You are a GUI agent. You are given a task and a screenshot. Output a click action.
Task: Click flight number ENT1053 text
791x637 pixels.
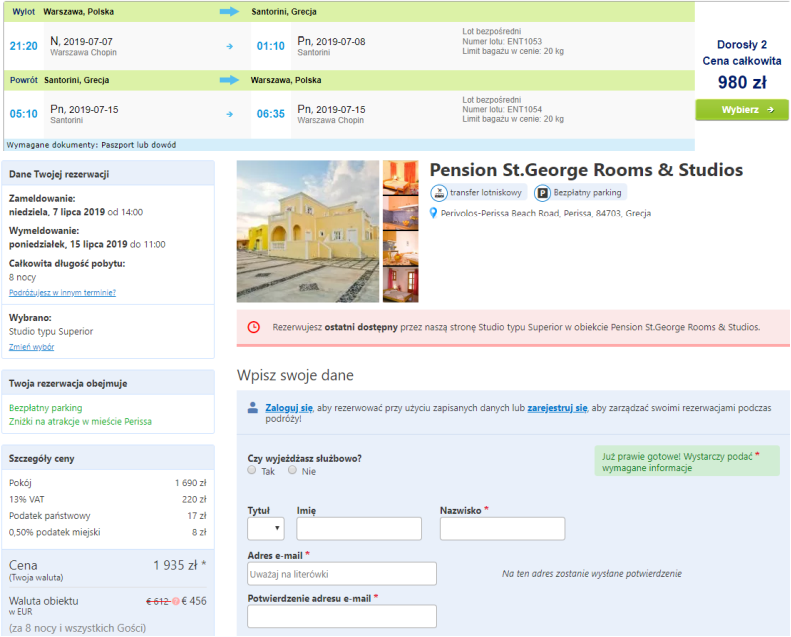point(524,41)
